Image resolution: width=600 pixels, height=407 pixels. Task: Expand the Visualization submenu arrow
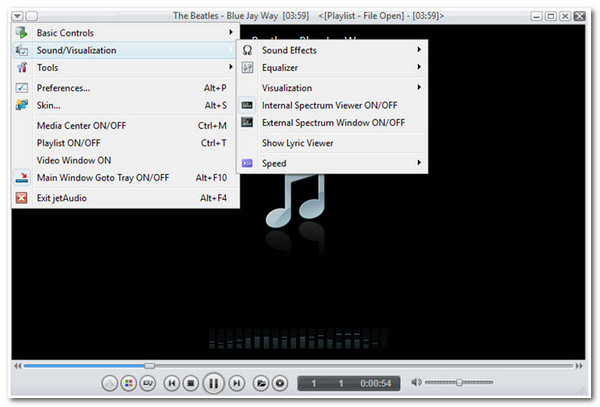[419, 87]
